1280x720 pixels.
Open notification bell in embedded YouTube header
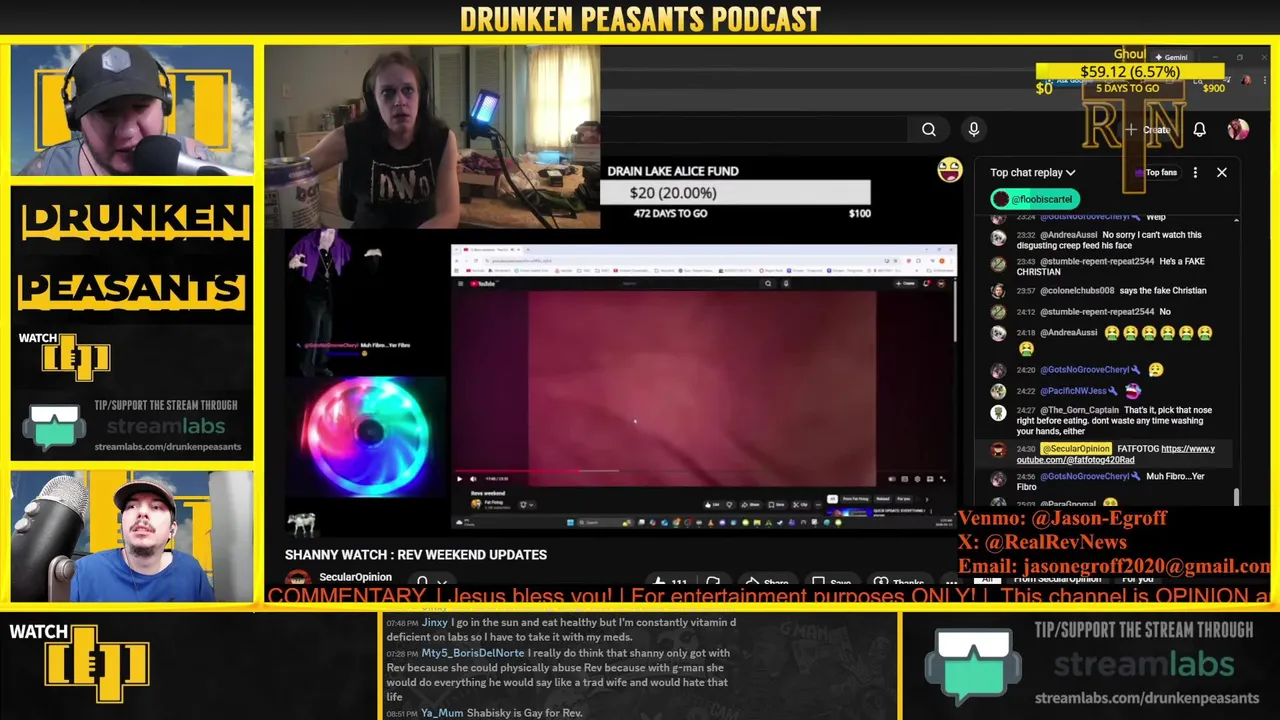coord(926,283)
